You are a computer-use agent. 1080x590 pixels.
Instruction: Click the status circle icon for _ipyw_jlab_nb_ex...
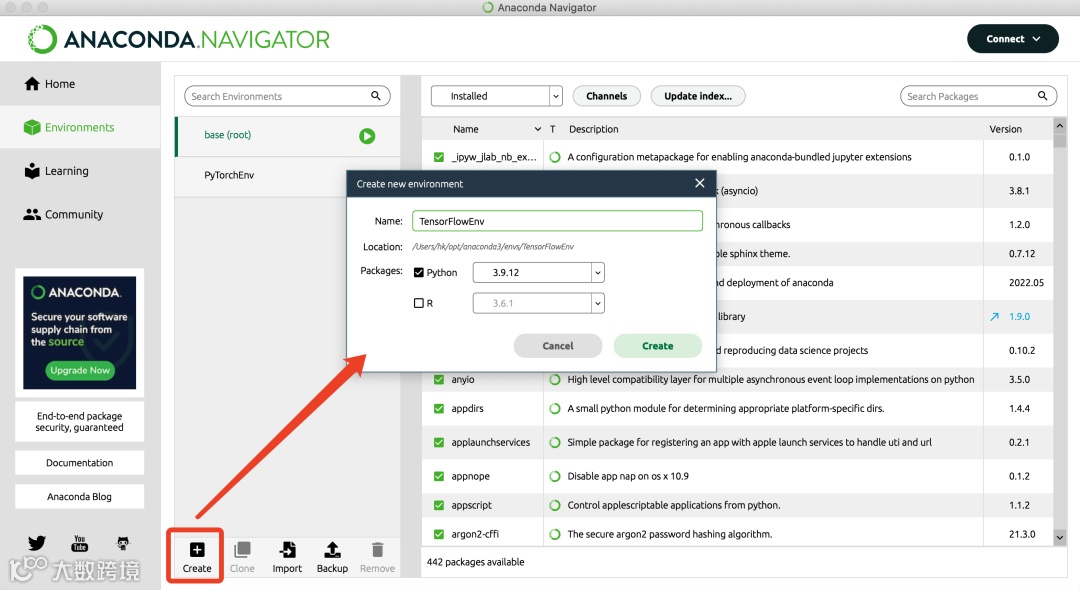[x=554, y=157]
